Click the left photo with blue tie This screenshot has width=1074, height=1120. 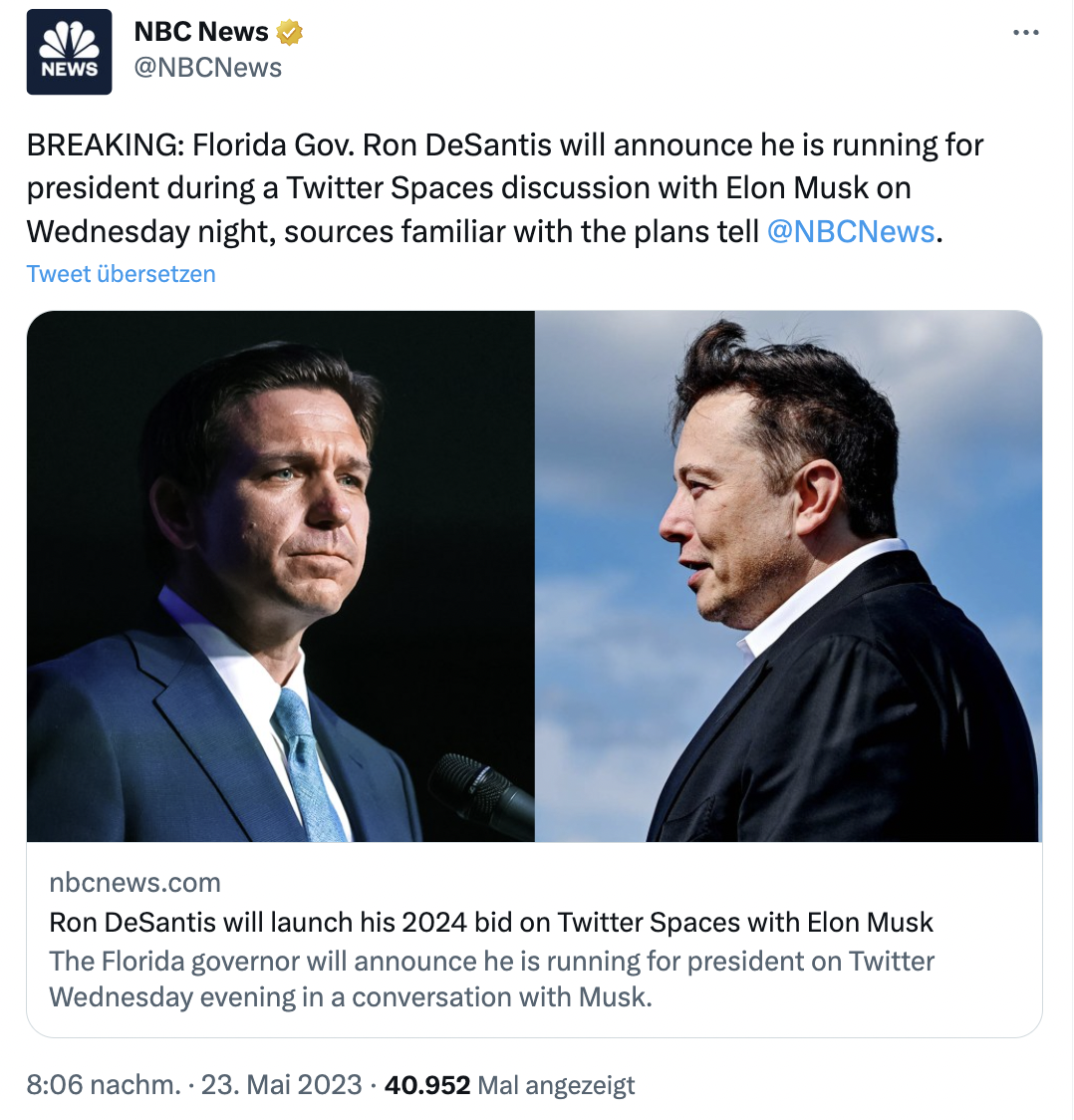280,576
